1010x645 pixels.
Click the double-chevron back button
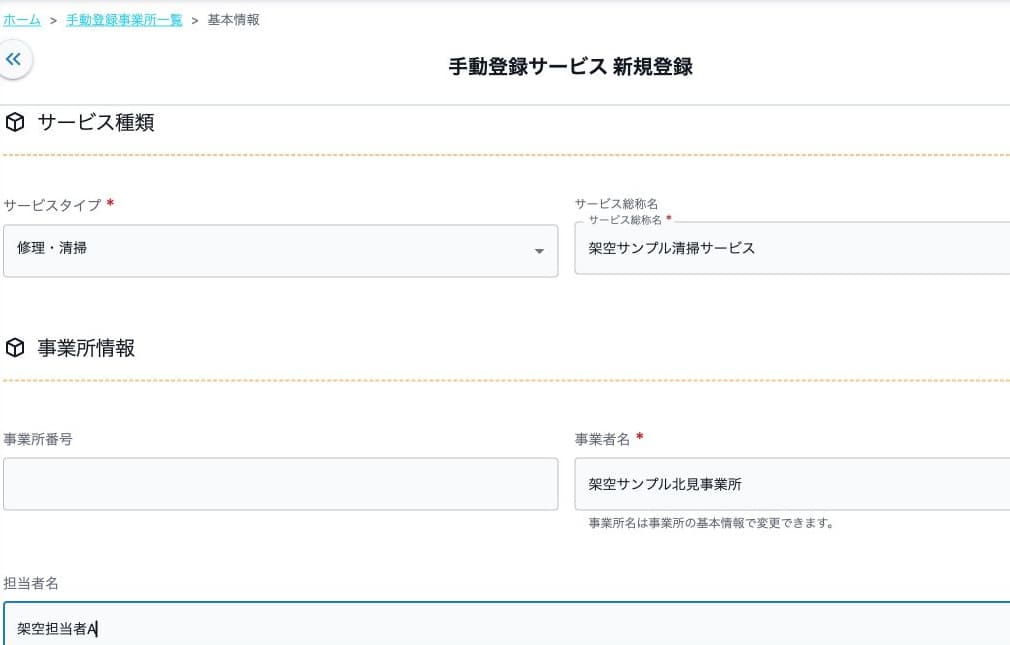pos(14,60)
